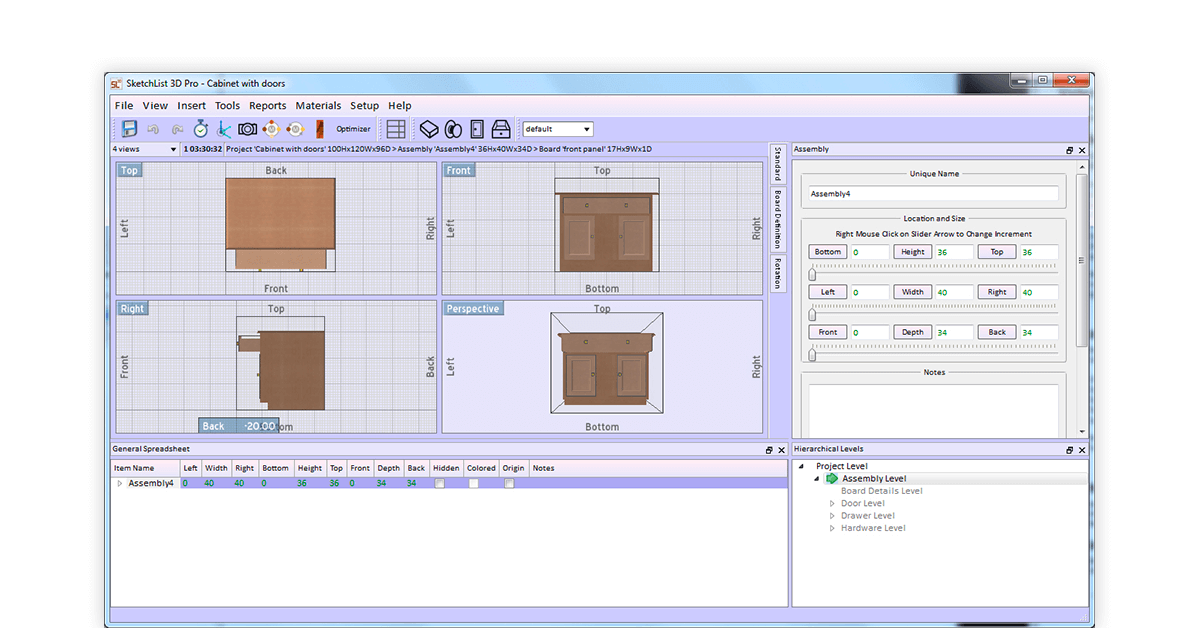The height and width of the screenshot is (628, 1200).
Task: Expand the Door Level tree node
Action: click(832, 504)
